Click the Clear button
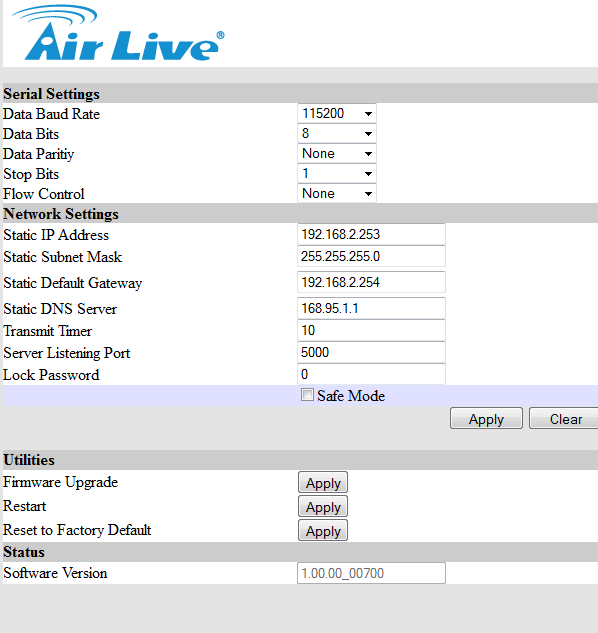Viewport: 598px width, 633px height. coord(564,419)
